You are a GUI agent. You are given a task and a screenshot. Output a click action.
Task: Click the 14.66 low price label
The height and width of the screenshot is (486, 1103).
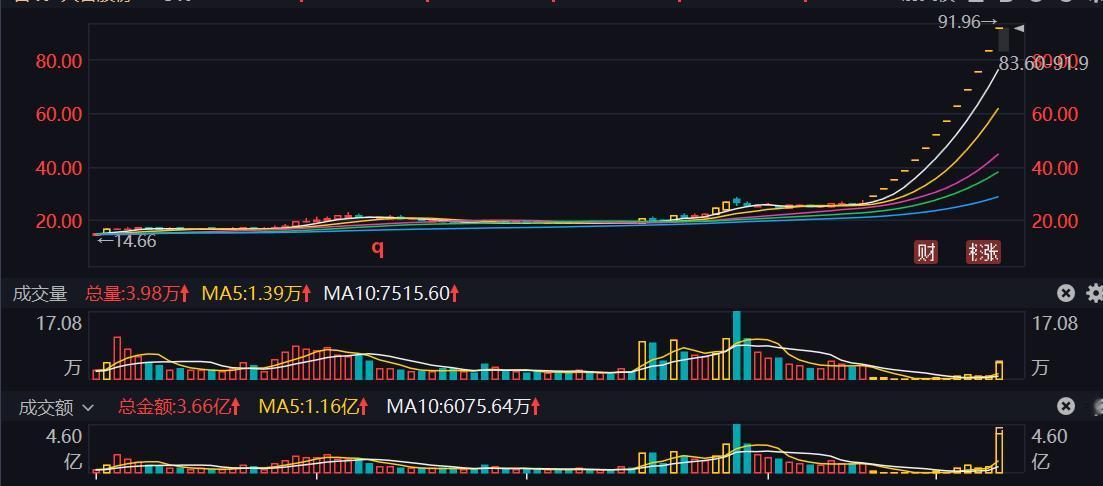pos(135,241)
